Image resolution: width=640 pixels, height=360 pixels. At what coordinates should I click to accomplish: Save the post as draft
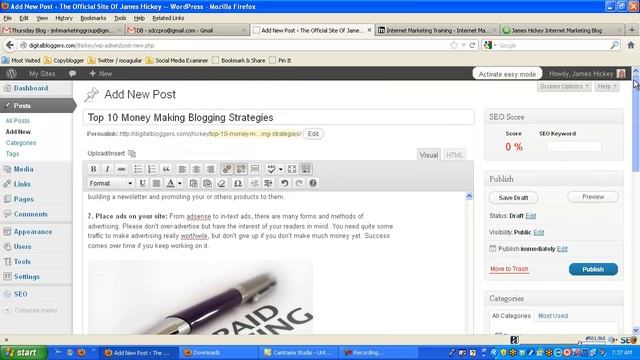513,198
